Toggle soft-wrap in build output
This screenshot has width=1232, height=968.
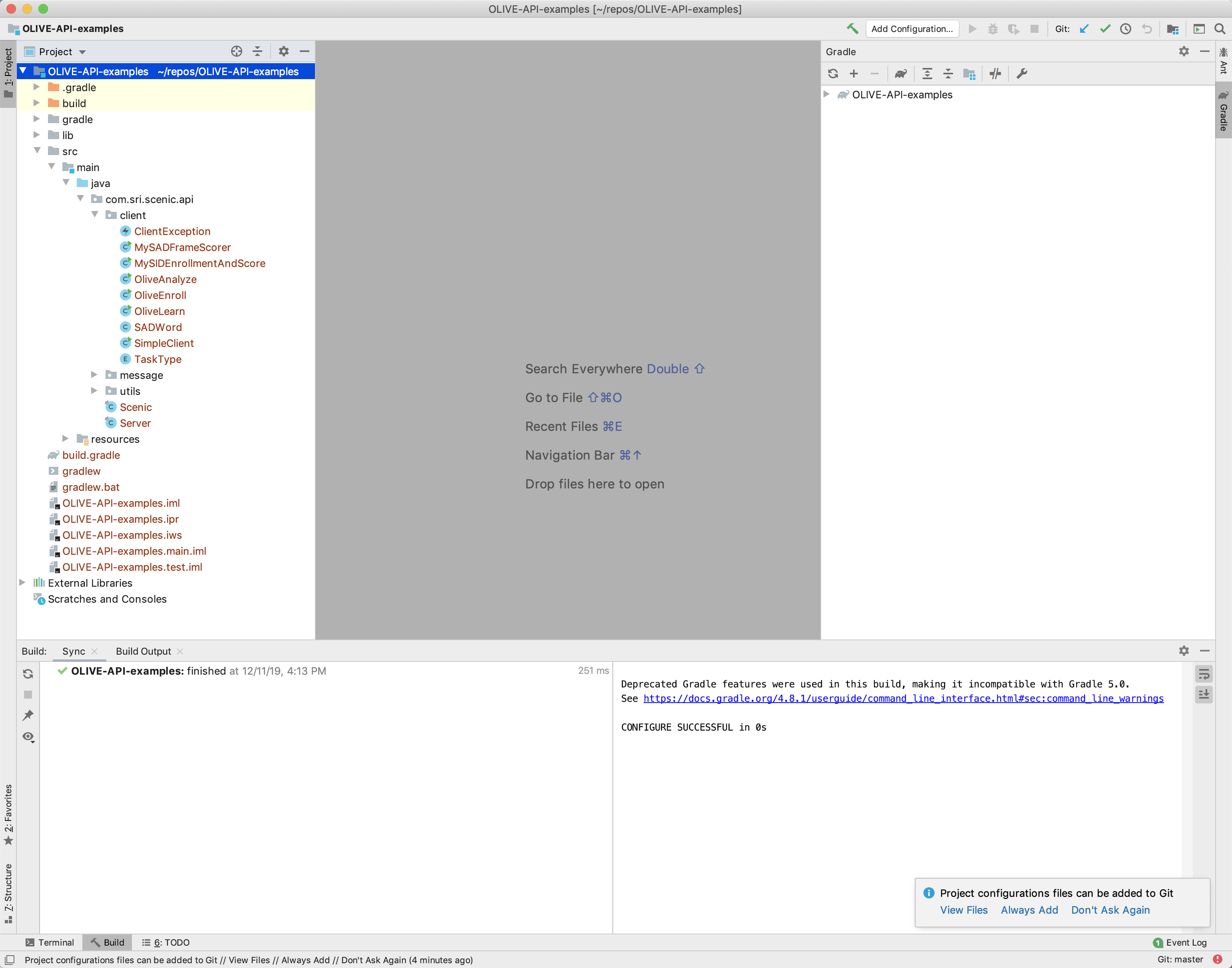pos(1204,674)
